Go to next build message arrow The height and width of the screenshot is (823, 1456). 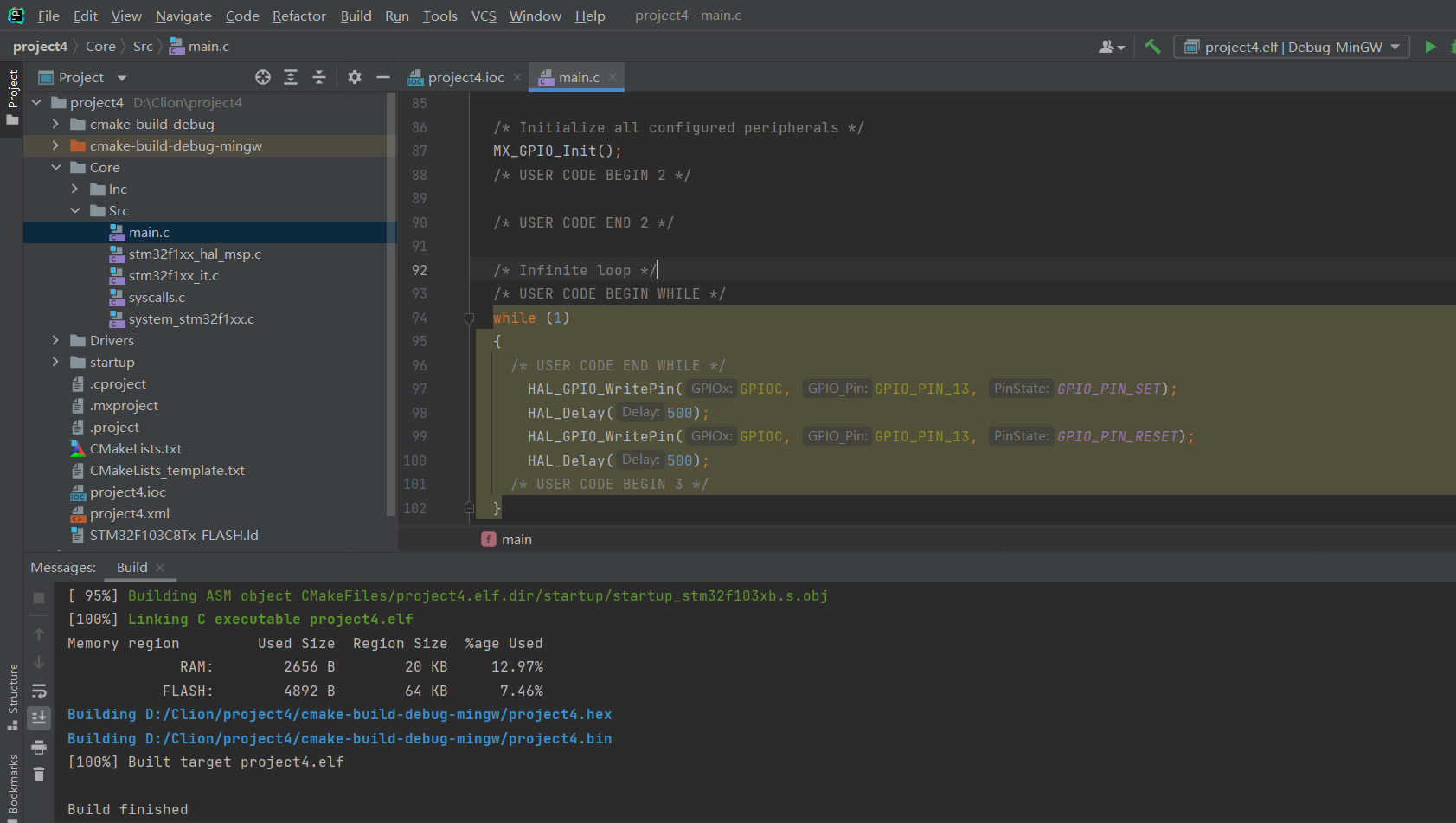[x=39, y=663]
